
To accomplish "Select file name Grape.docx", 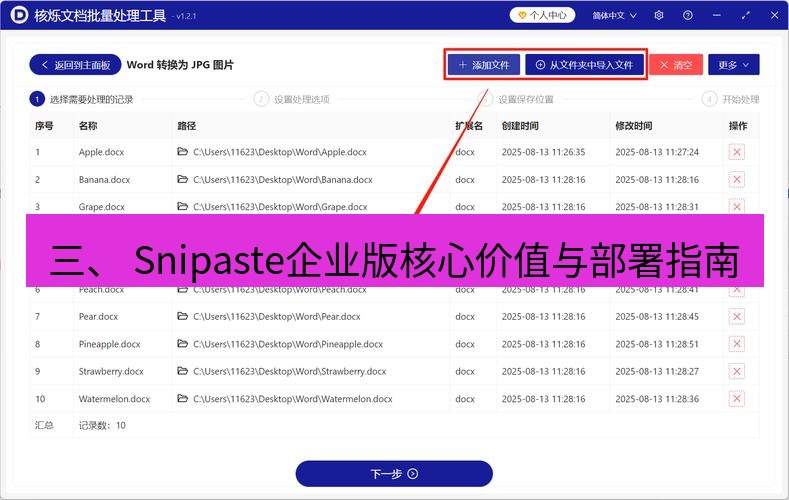I will (102, 207).
